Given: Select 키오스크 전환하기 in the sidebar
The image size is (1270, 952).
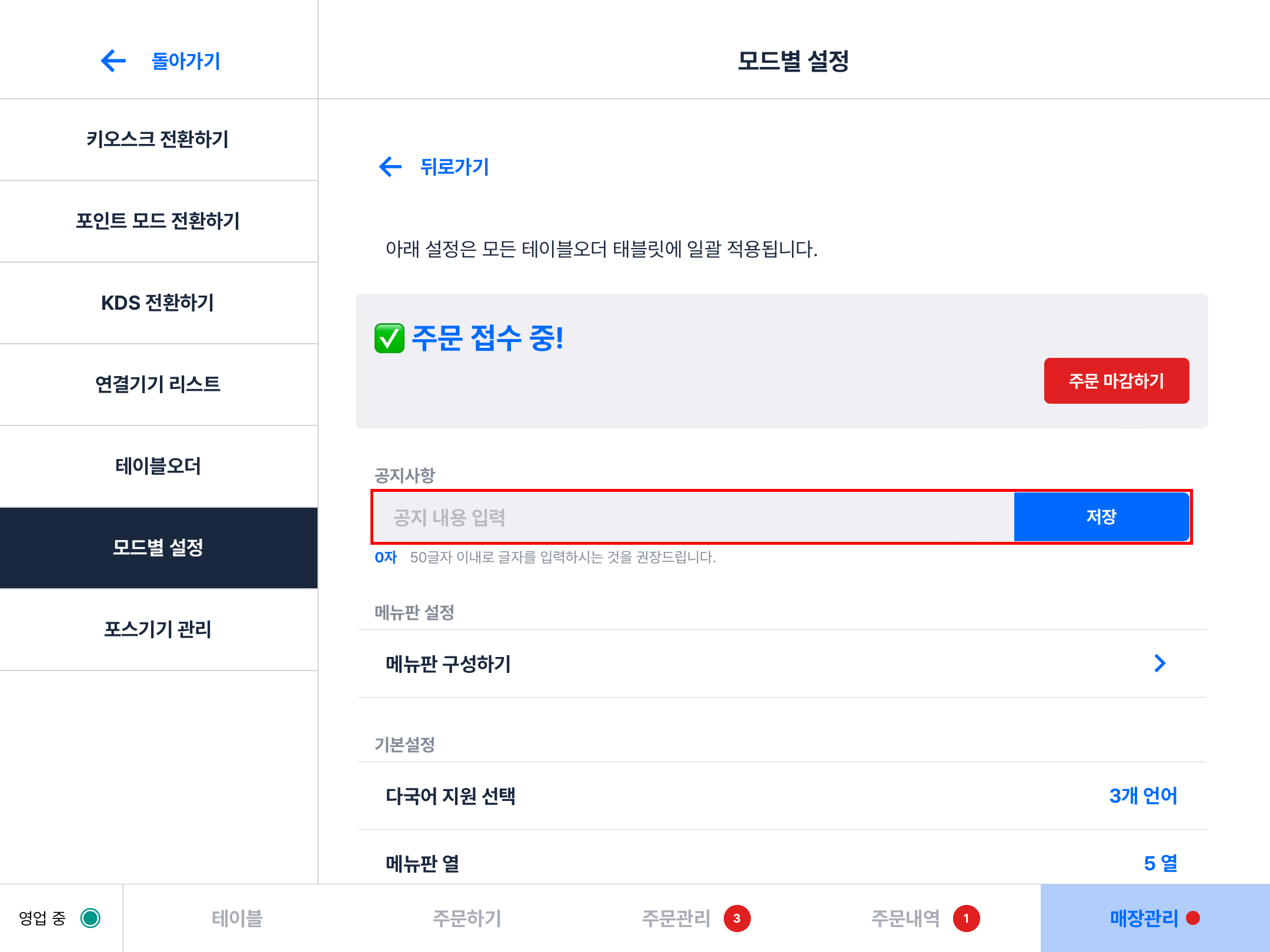Looking at the screenshot, I should coord(158,139).
